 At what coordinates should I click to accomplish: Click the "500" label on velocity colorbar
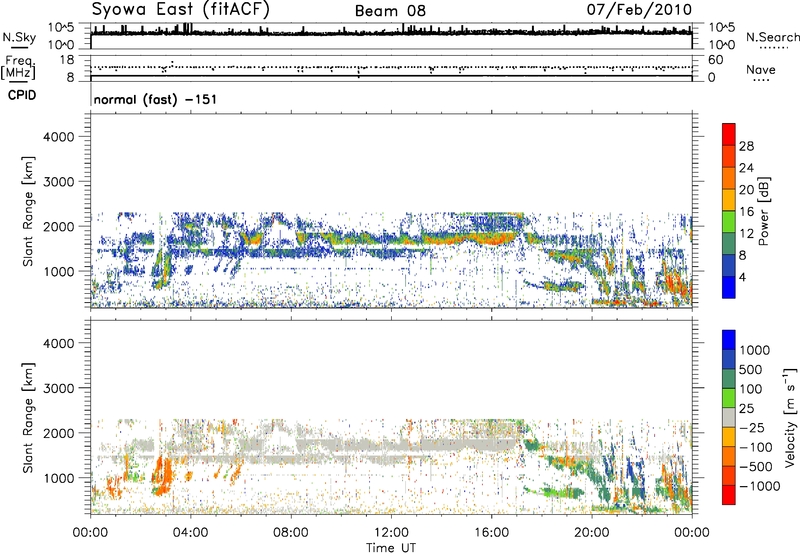click(x=752, y=370)
